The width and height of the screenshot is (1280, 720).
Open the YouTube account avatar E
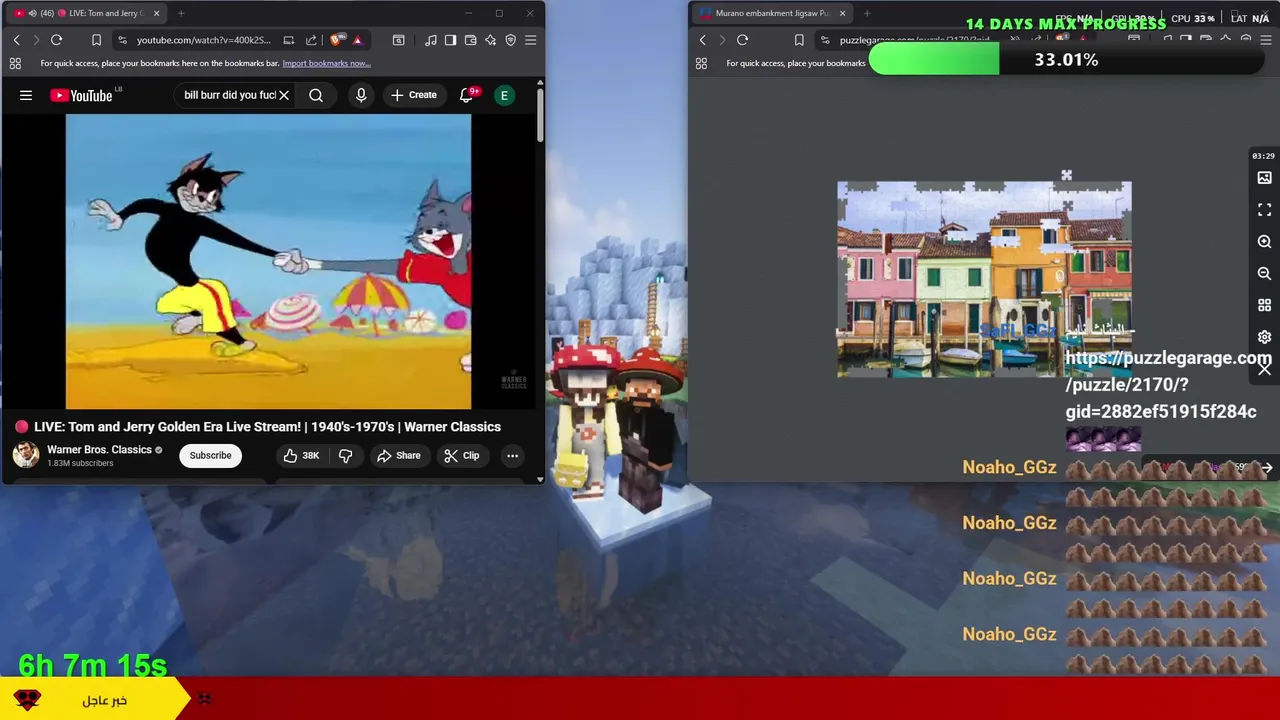[x=504, y=95]
